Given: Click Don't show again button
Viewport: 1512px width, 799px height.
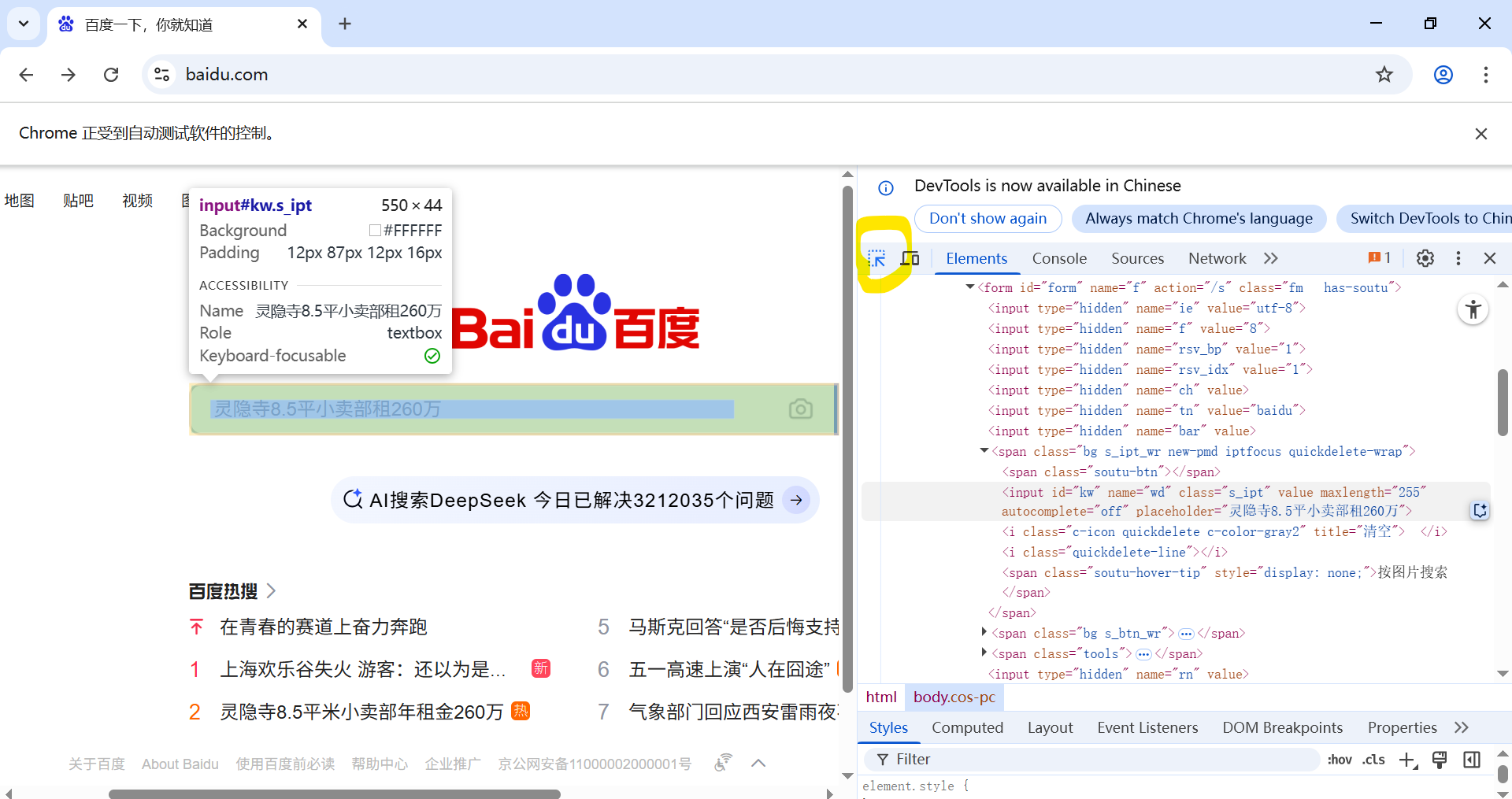Looking at the screenshot, I should click(x=988, y=219).
